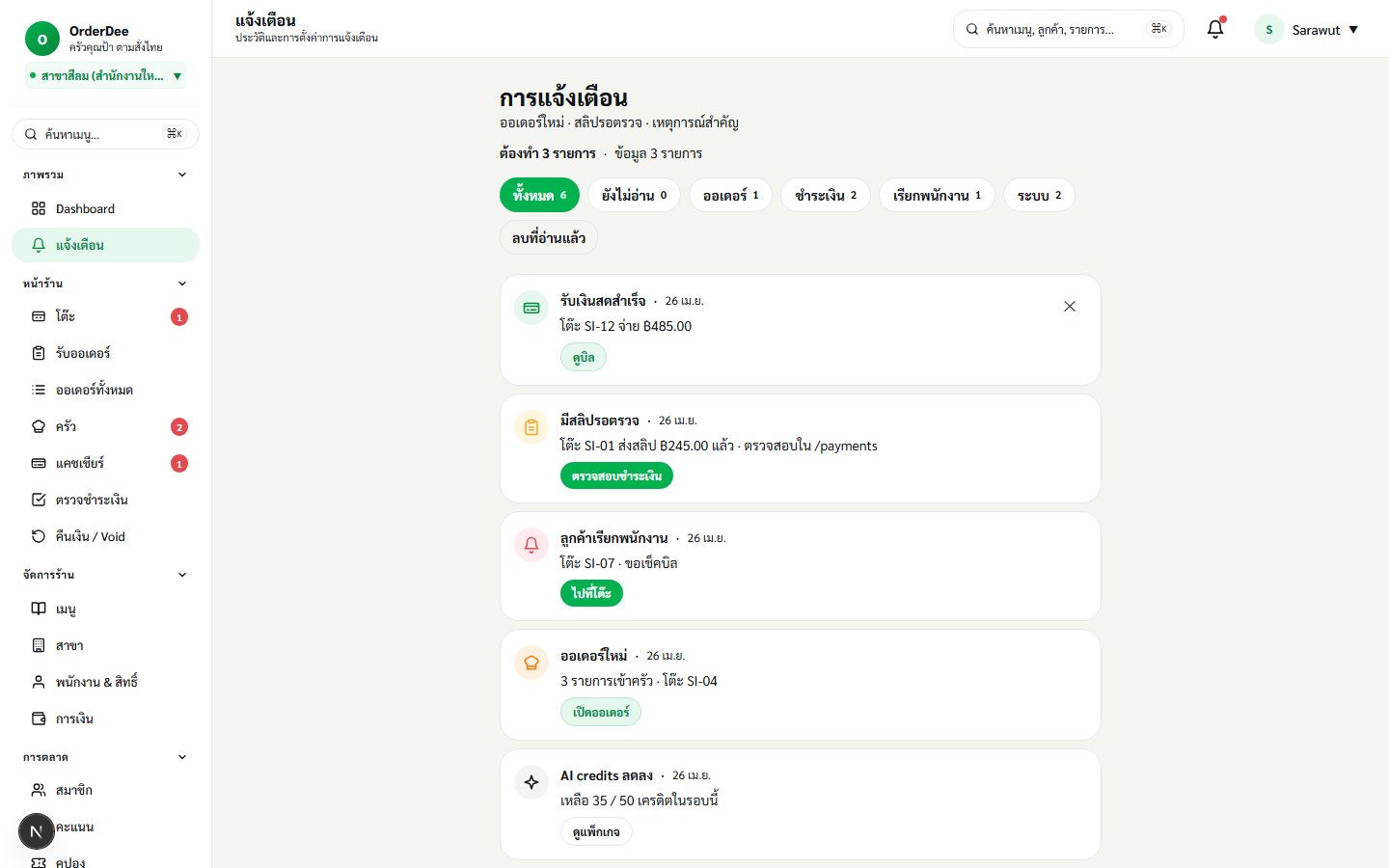Click the text โต๊ะ SI-07 · ขอเช็คบิล
This screenshot has height=868, width=1389.
pyautogui.click(x=618, y=563)
